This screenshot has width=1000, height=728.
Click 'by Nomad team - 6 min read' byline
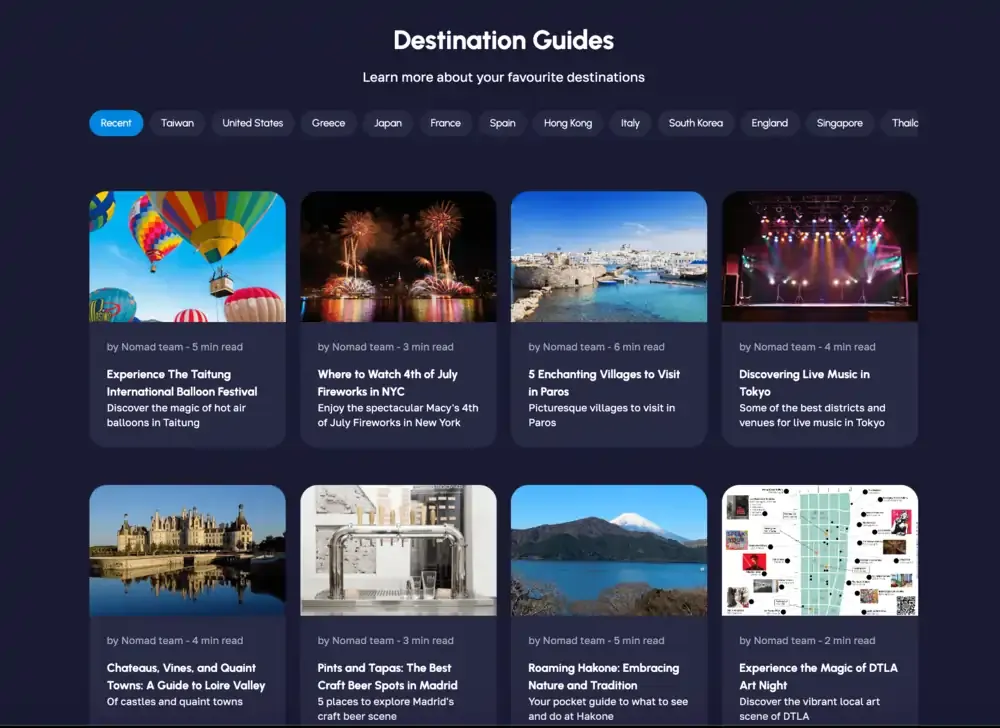coord(596,347)
